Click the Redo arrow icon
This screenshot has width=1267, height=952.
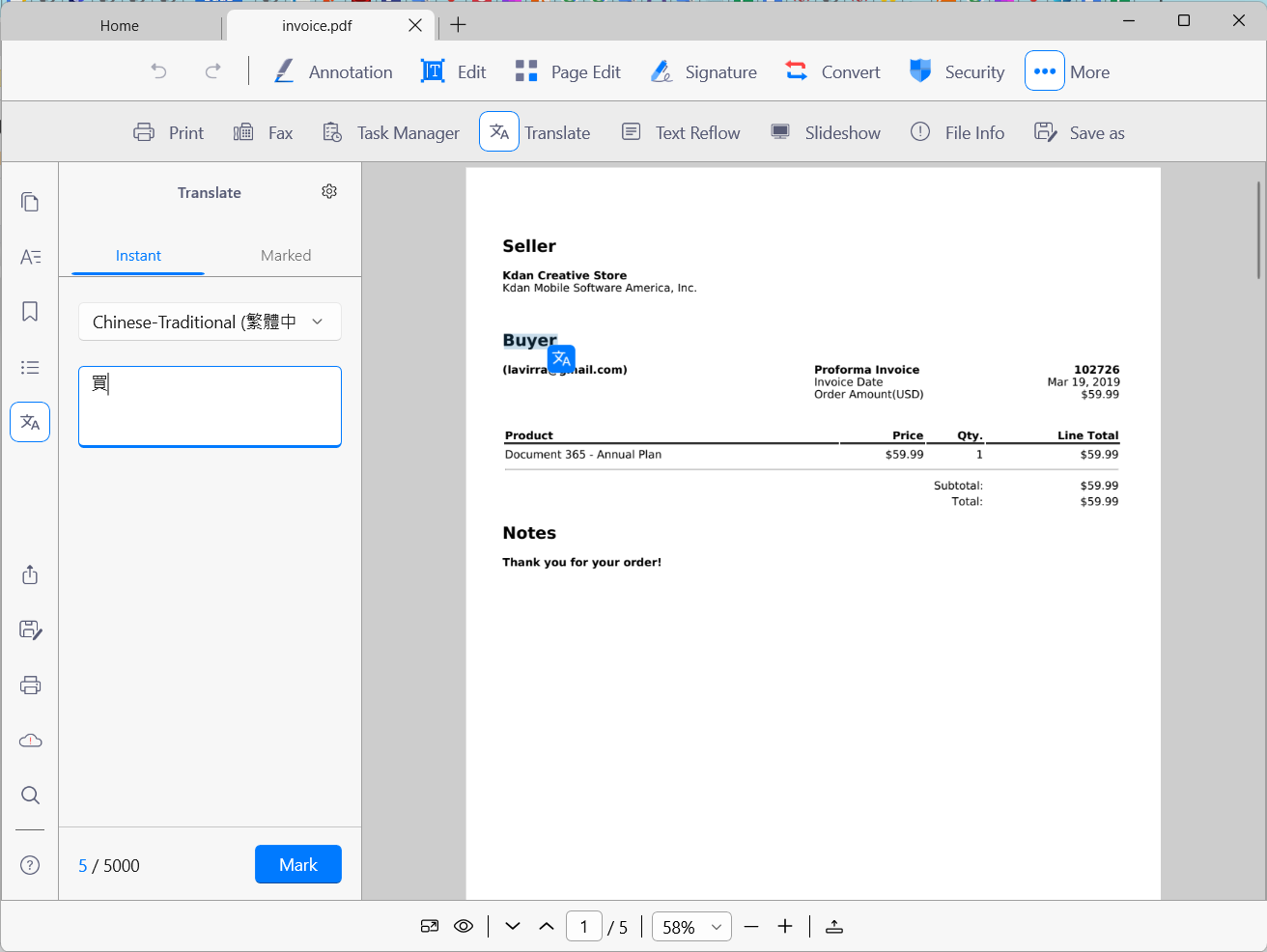[212, 70]
